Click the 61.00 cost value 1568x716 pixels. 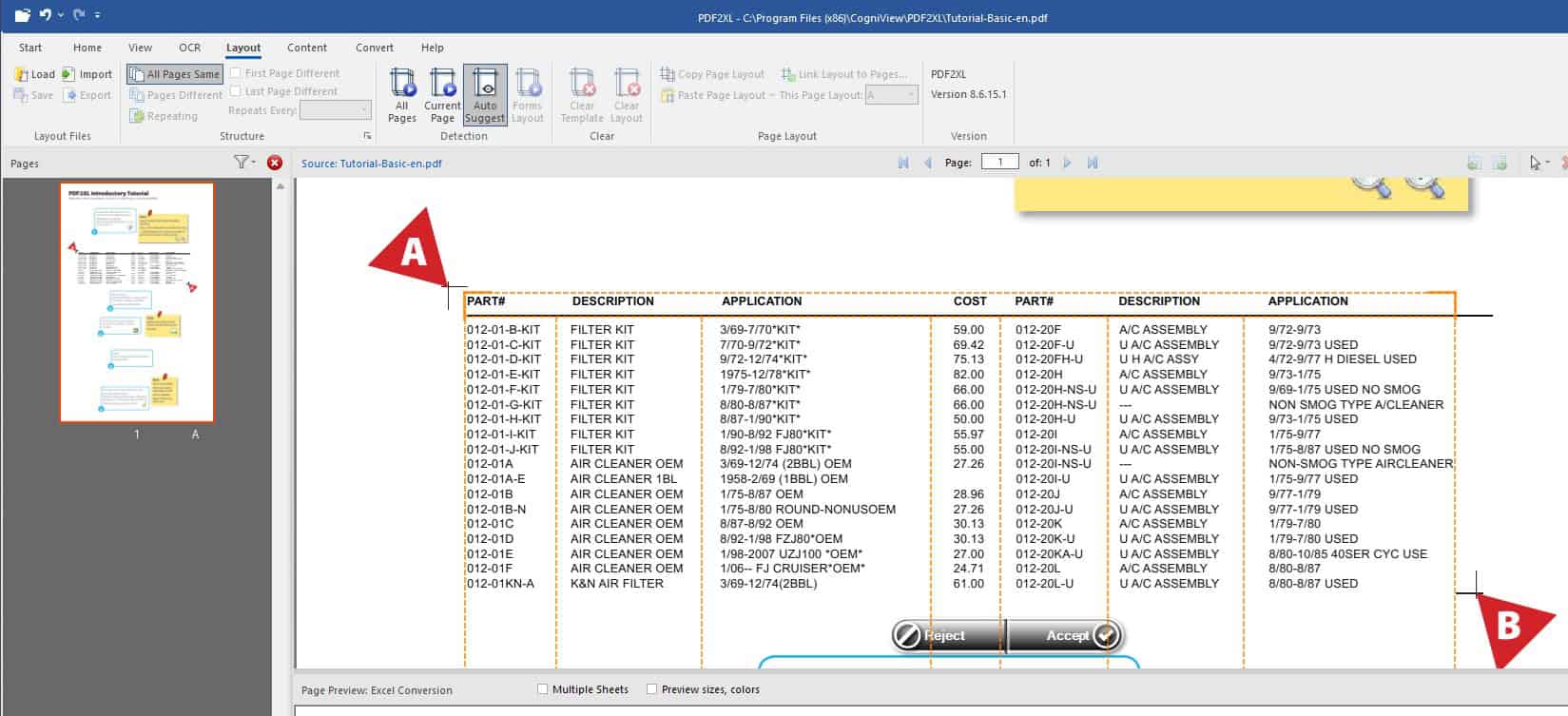pos(969,584)
